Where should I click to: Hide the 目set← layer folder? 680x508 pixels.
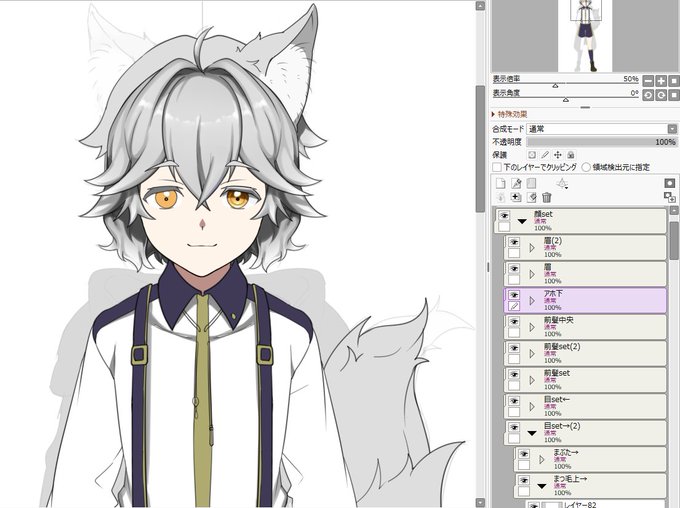[514, 401]
